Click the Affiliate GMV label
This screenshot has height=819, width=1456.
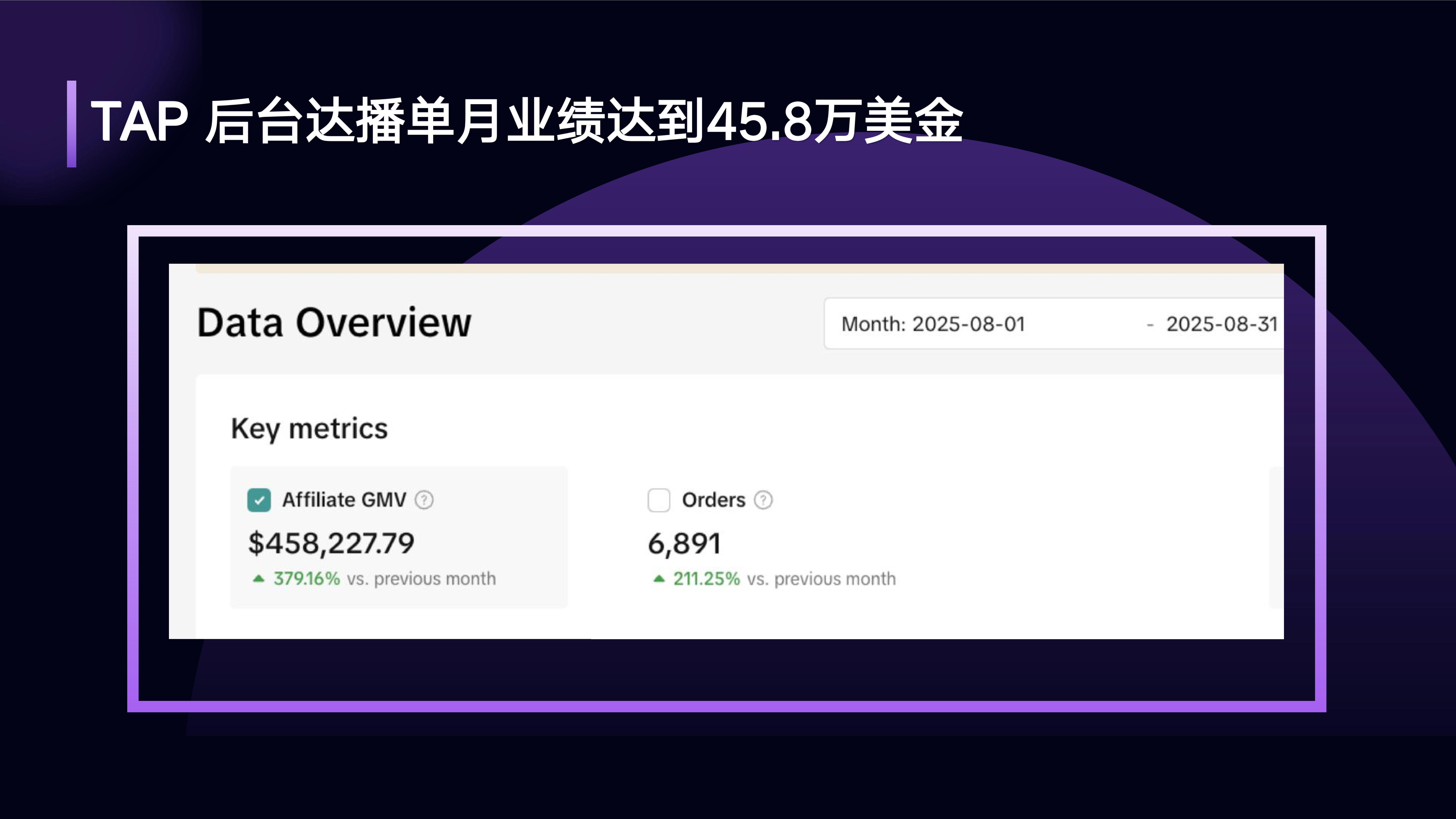point(344,500)
